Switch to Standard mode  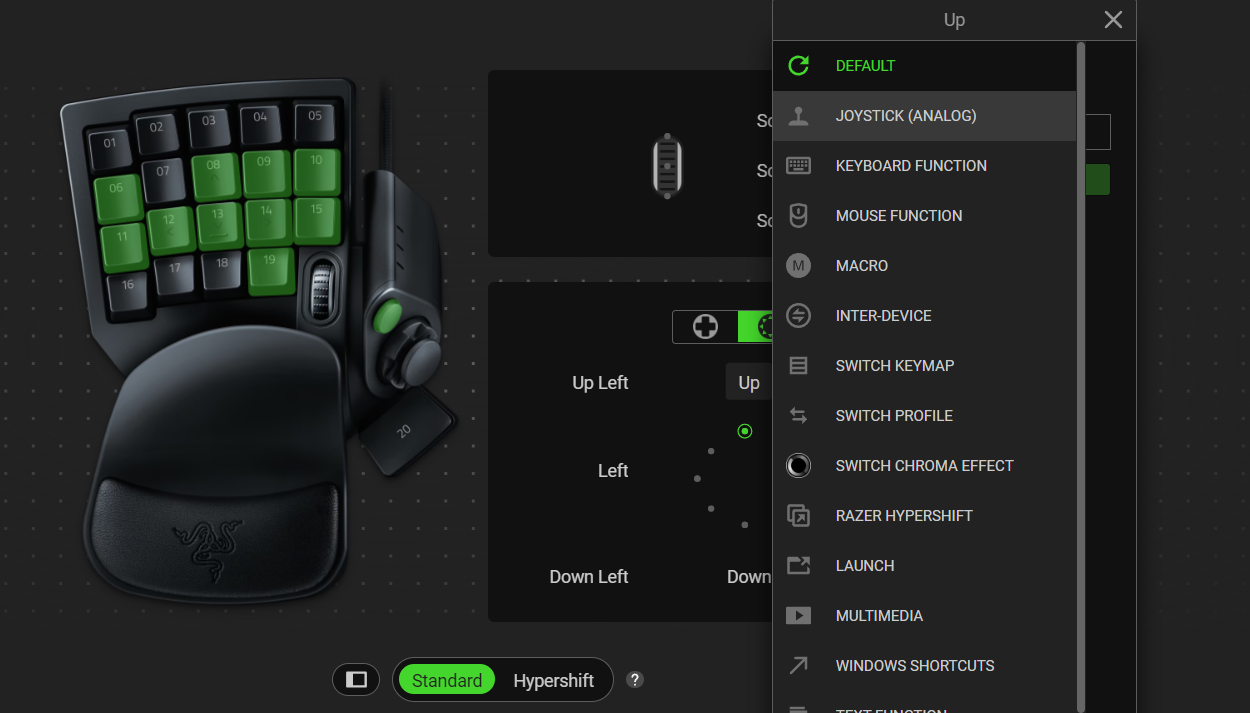pos(447,680)
